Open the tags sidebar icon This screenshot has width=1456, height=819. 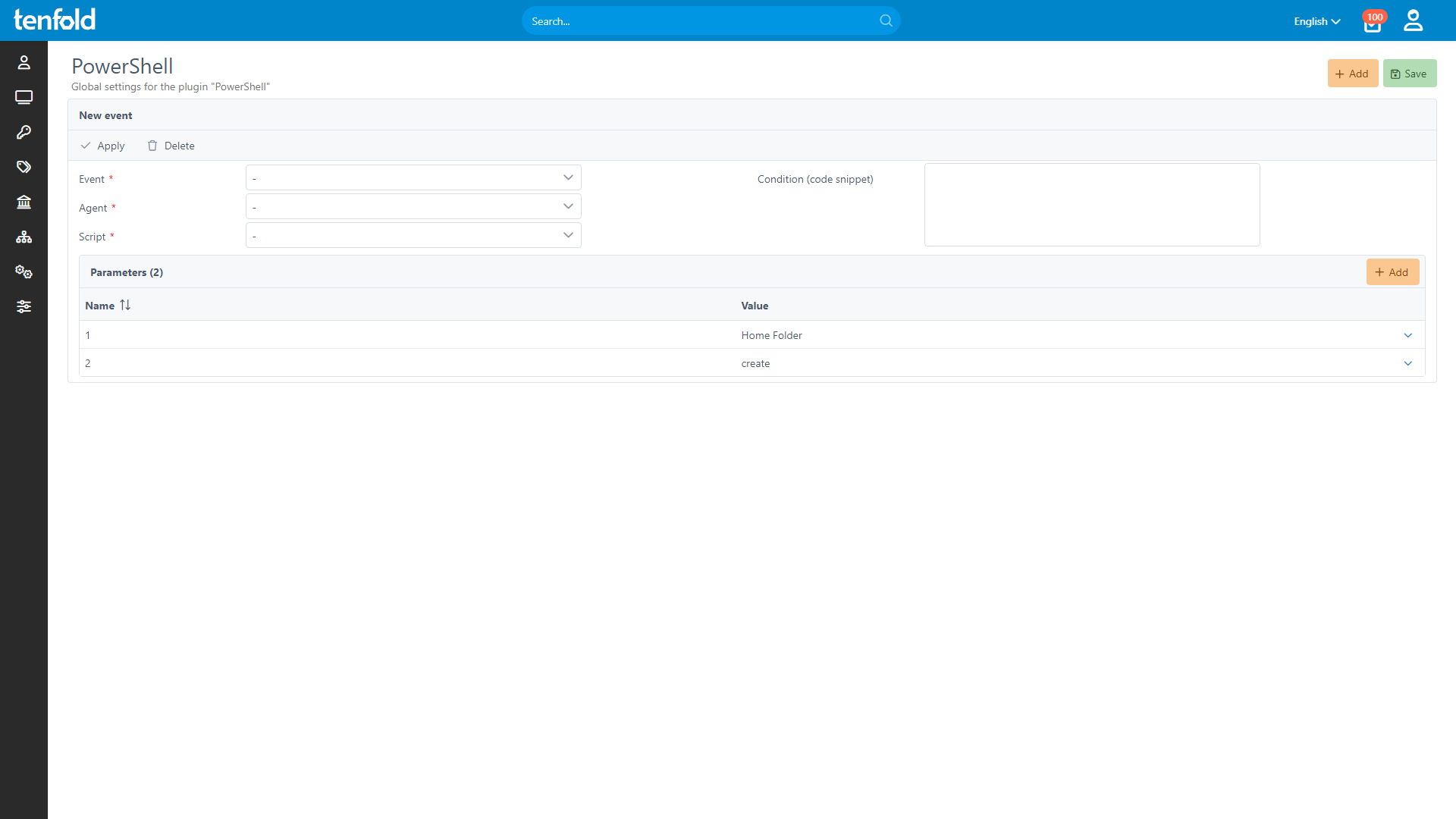[24, 167]
